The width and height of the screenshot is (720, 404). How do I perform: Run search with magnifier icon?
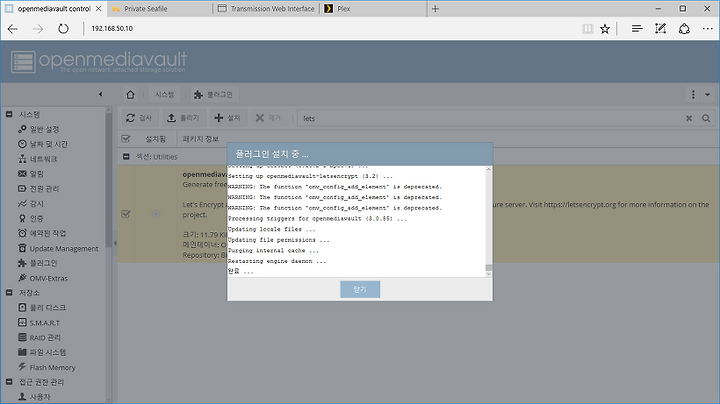coord(706,118)
